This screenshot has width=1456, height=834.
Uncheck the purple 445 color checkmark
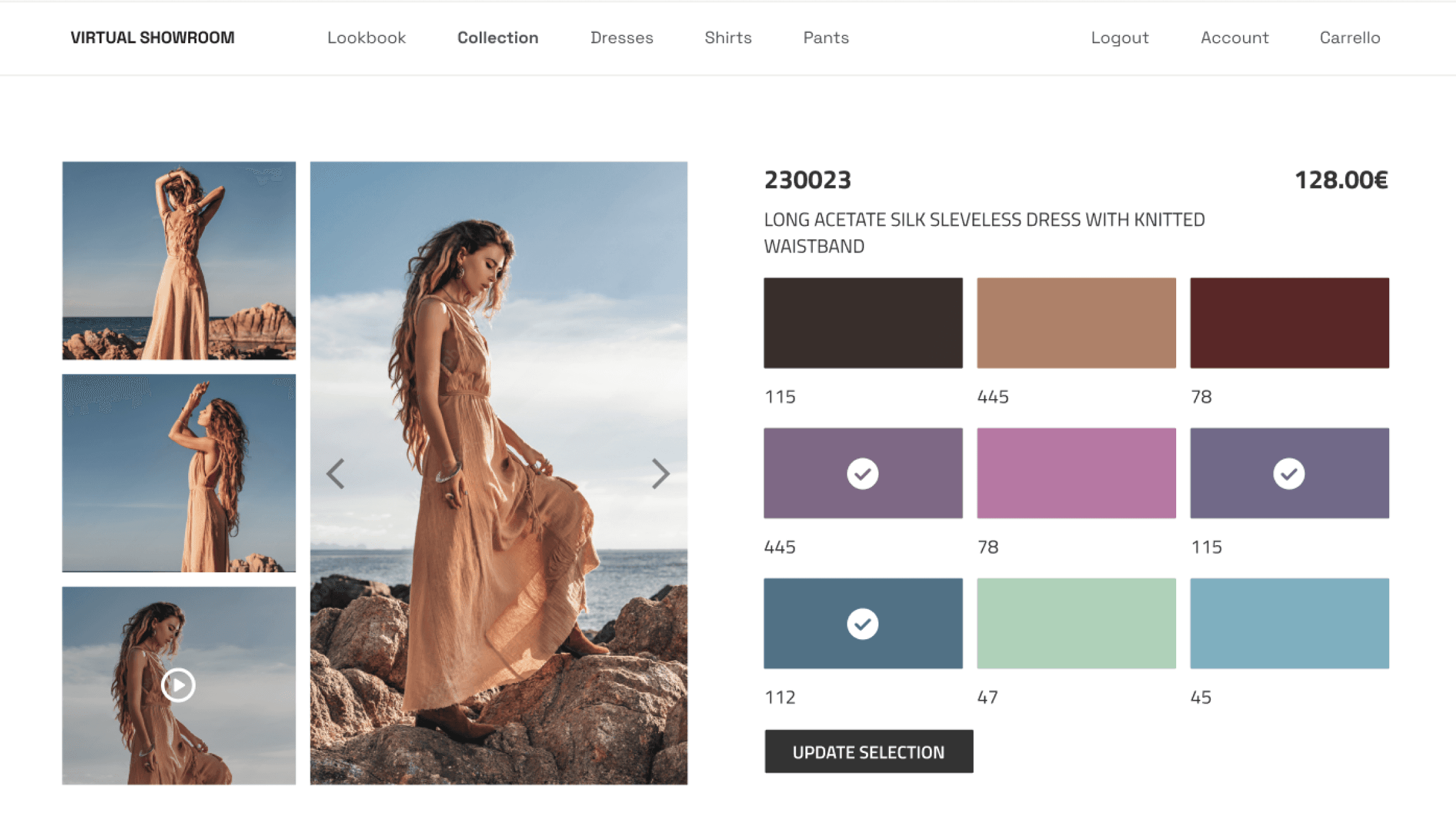[862, 474]
